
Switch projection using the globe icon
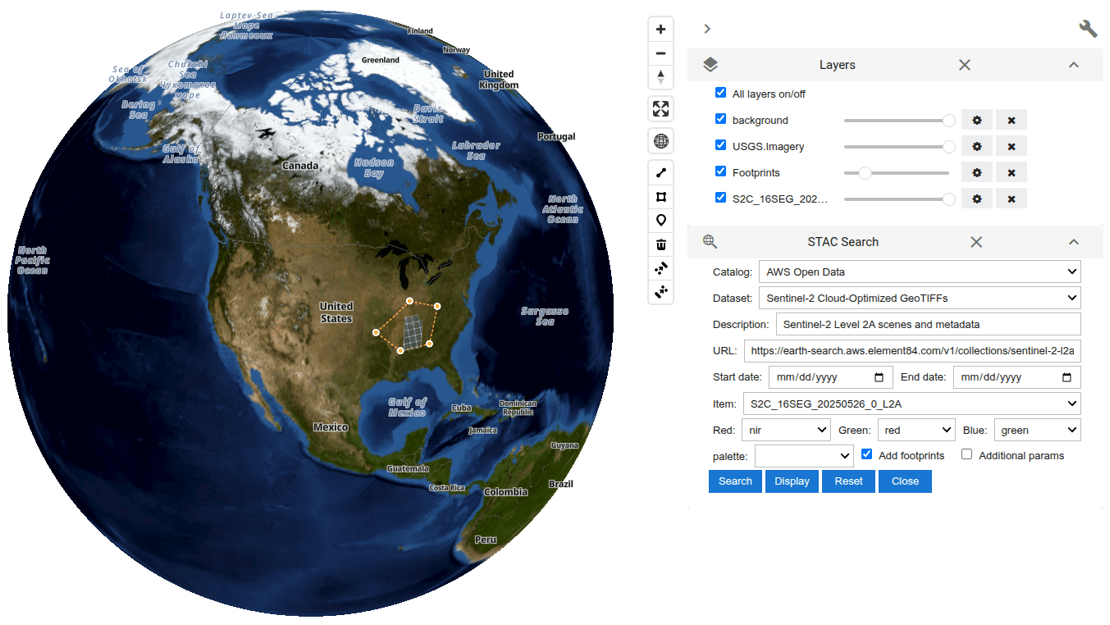[661, 141]
